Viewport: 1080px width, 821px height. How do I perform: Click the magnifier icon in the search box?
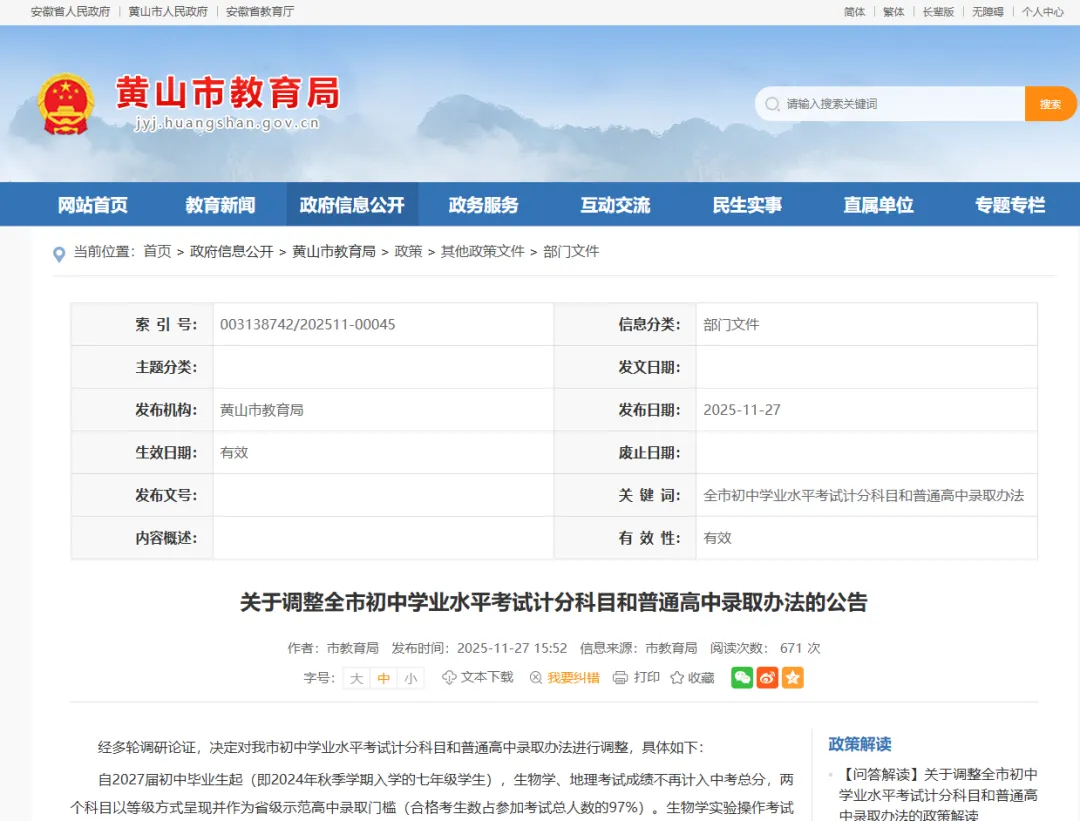(x=772, y=103)
